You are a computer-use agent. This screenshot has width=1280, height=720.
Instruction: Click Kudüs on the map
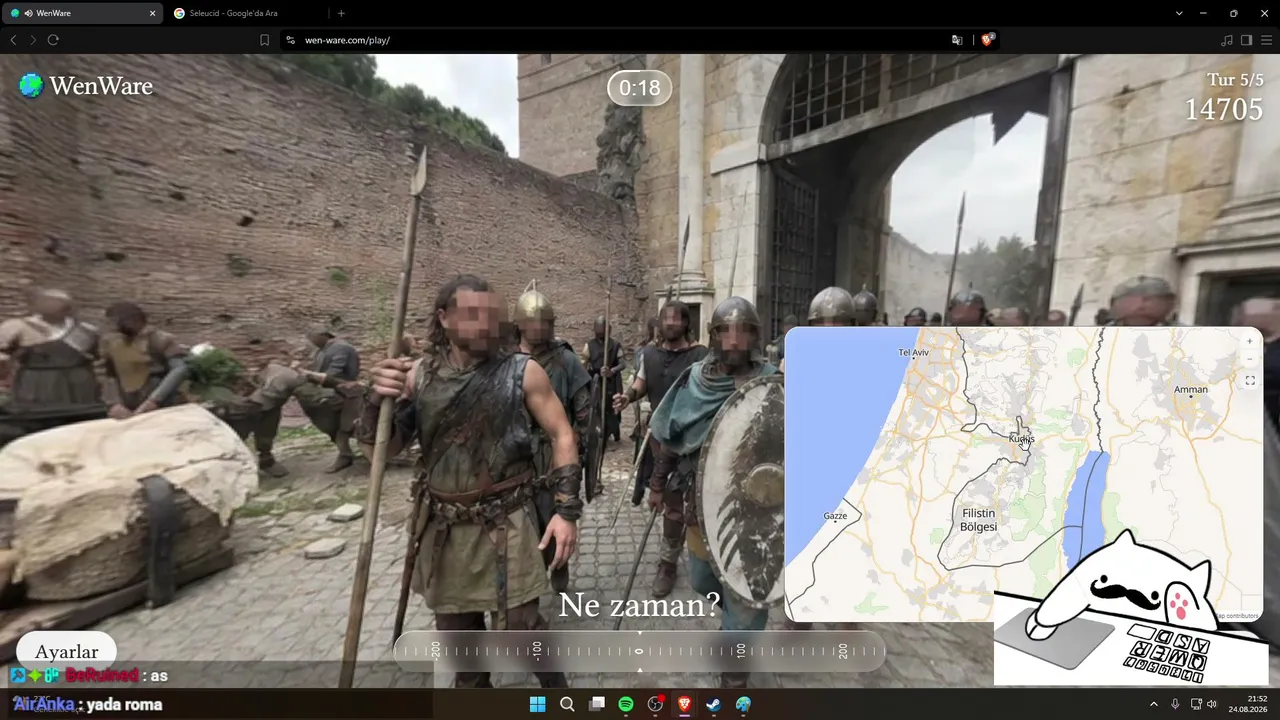coord(1021,439)
